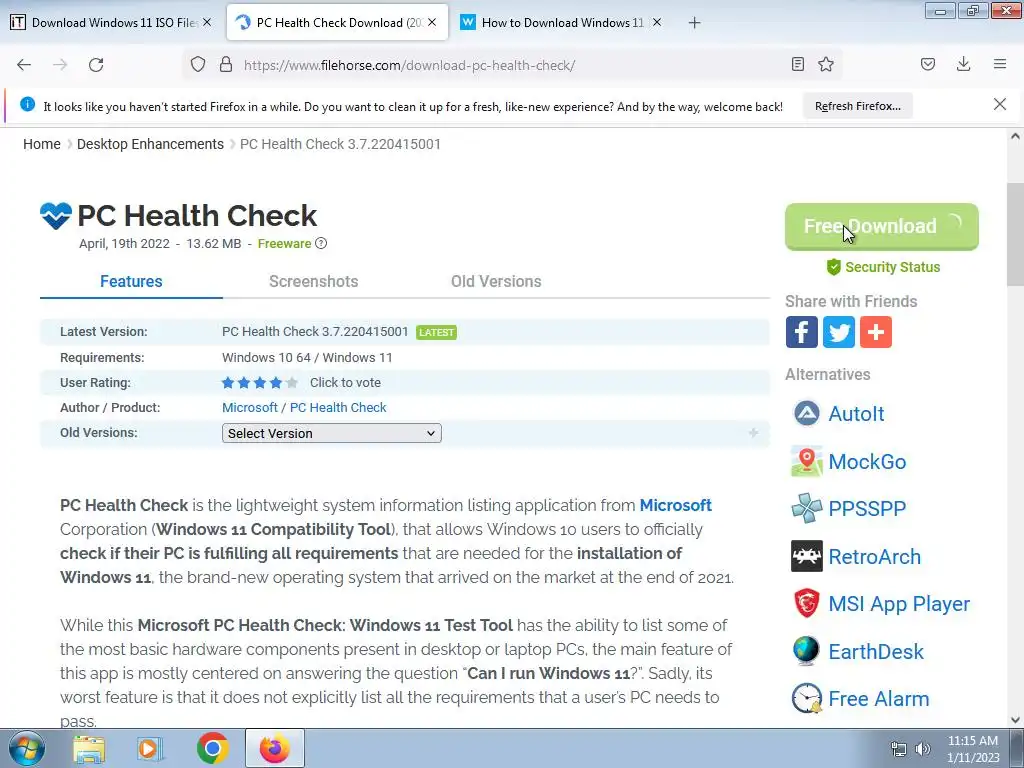This screenshot has height=768, width=1024.
Task: Follow bold Microsoft link in description
Action: tap(675, 505)
